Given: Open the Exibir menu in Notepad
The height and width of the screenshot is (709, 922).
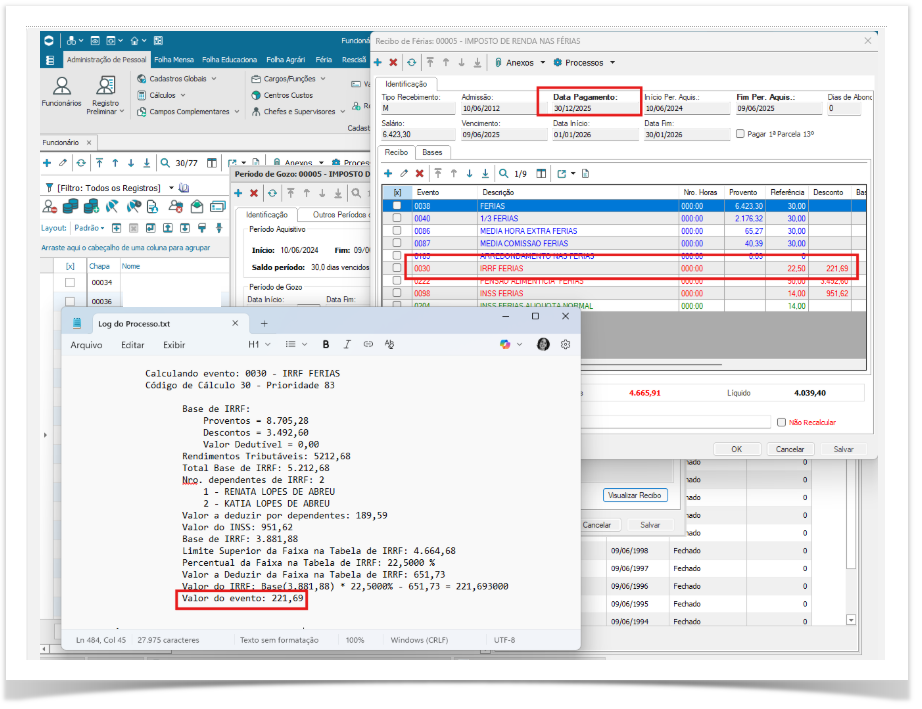Looking at the screenshot, I should pyautogui.click(x=174, y=345).
